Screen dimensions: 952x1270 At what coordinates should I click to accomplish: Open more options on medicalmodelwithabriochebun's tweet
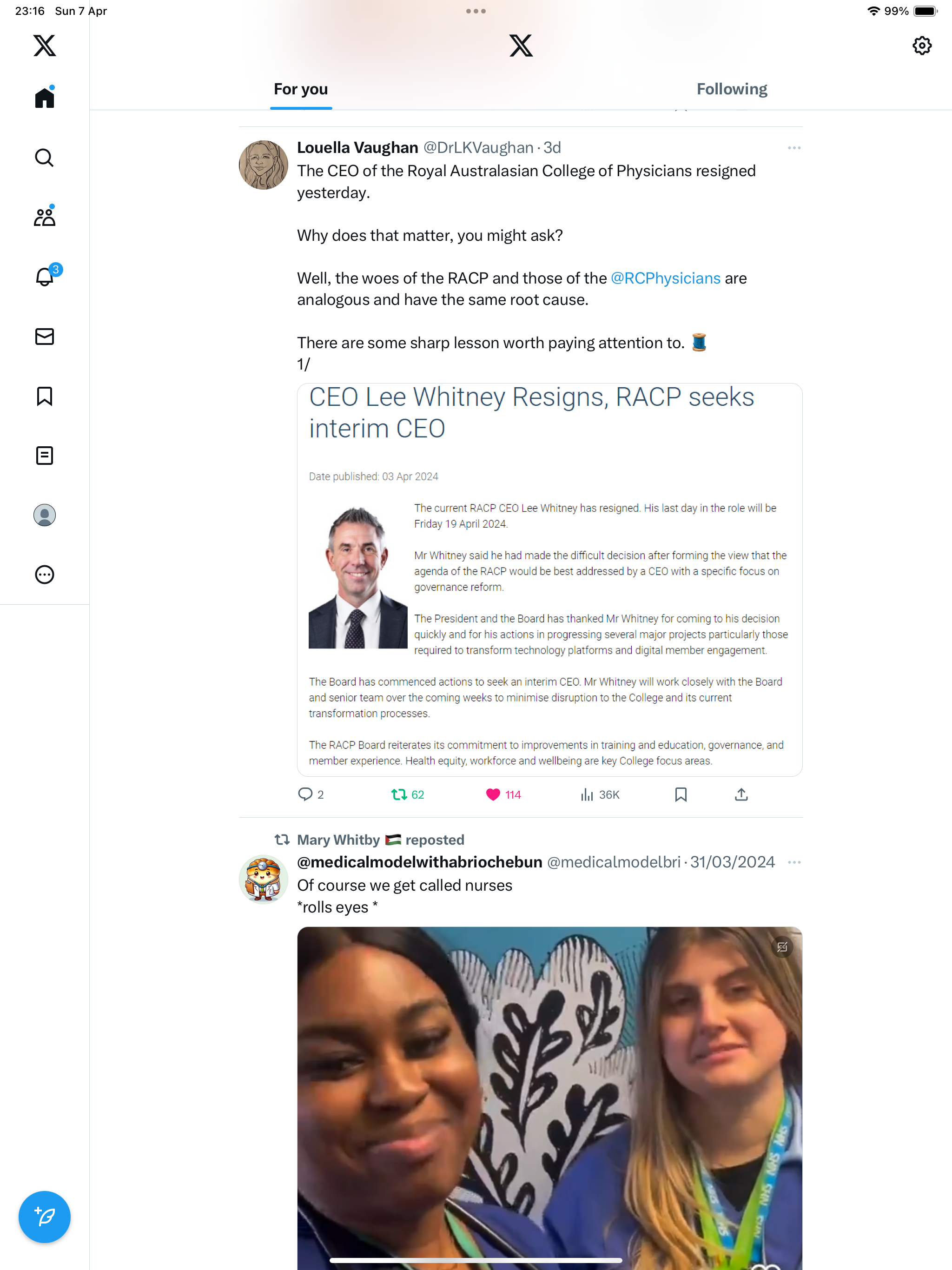[794, 862]
